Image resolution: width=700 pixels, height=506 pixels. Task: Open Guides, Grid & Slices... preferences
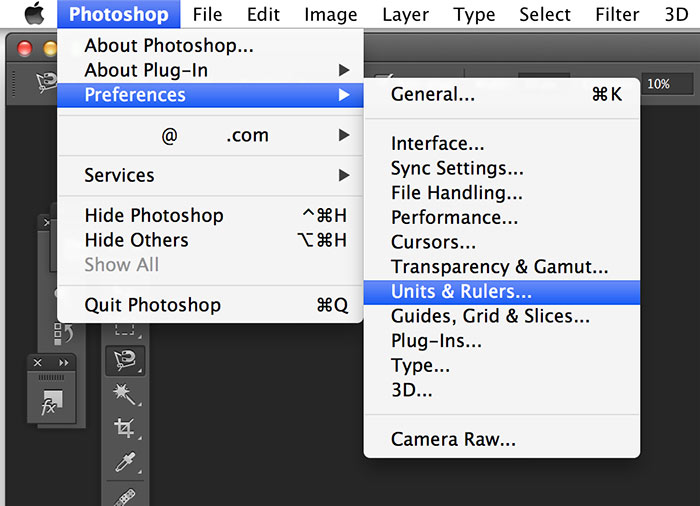(502, 316)
